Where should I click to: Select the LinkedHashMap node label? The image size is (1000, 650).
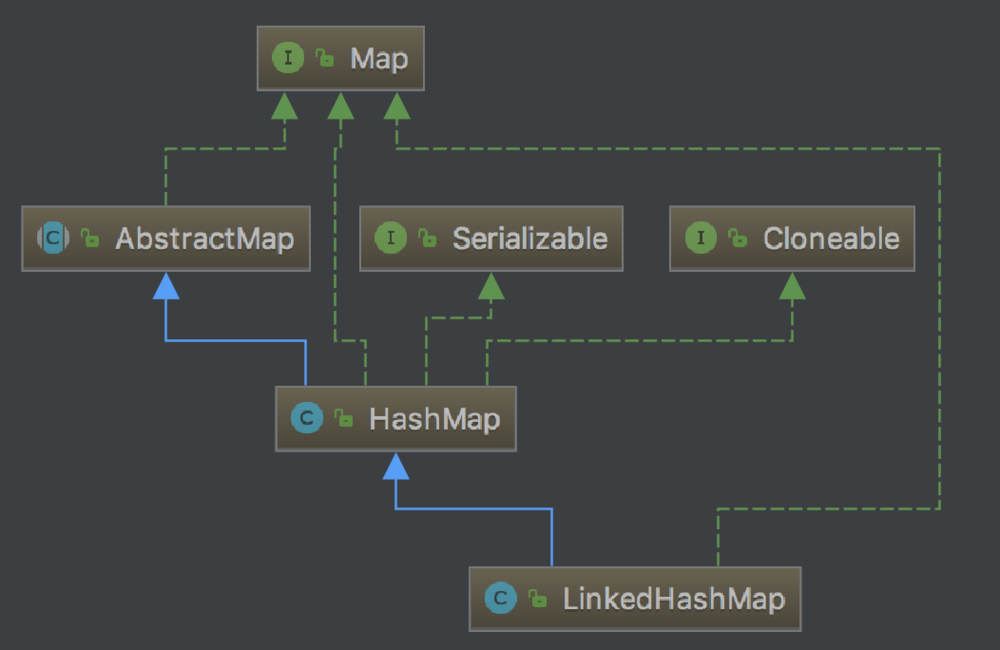click(x=673, y=598)
